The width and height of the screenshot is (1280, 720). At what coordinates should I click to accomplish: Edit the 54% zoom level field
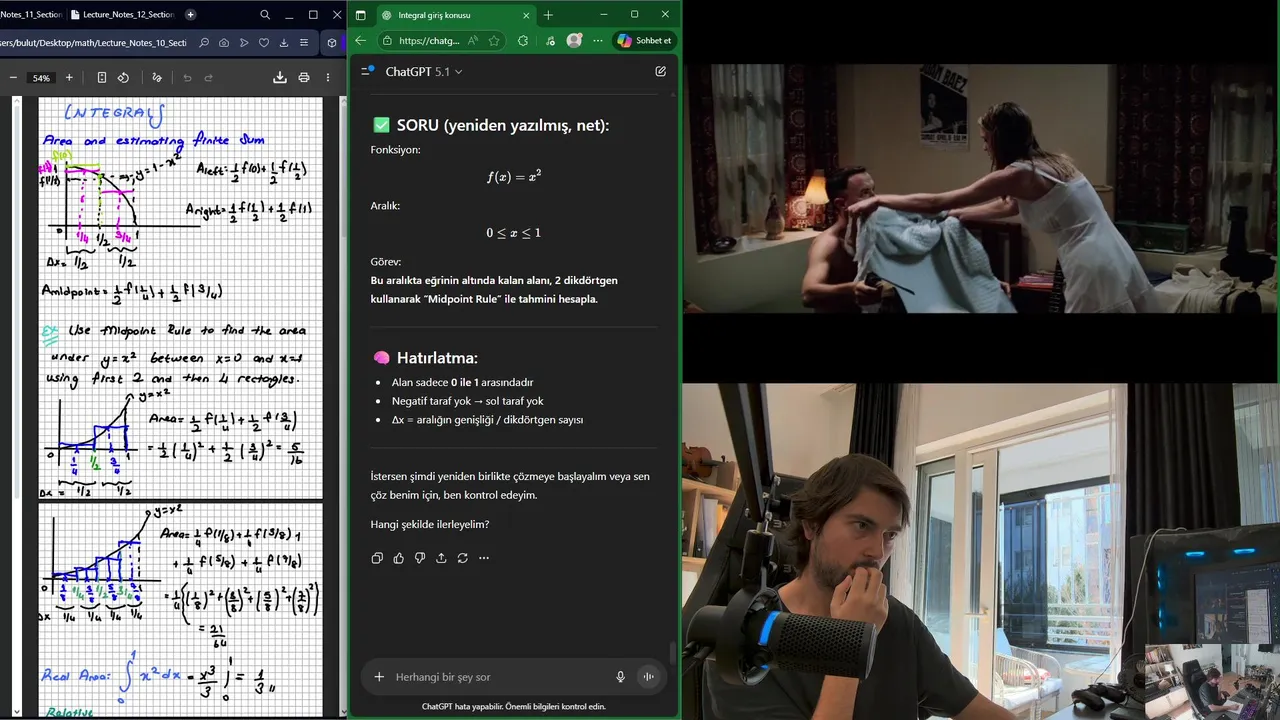pos(41,78)
